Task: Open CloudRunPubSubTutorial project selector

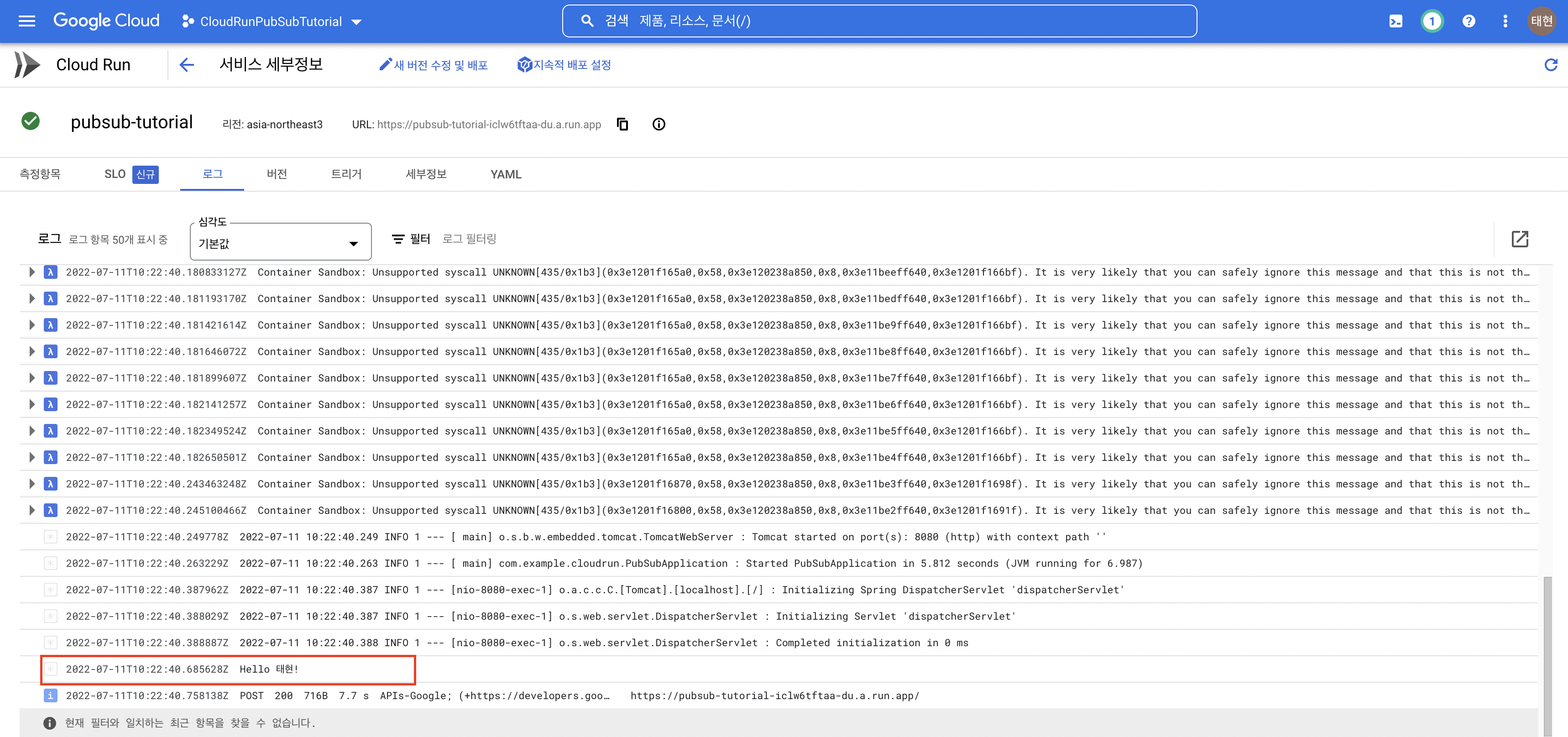Action: pyautogui.click(x=272, y=22)
